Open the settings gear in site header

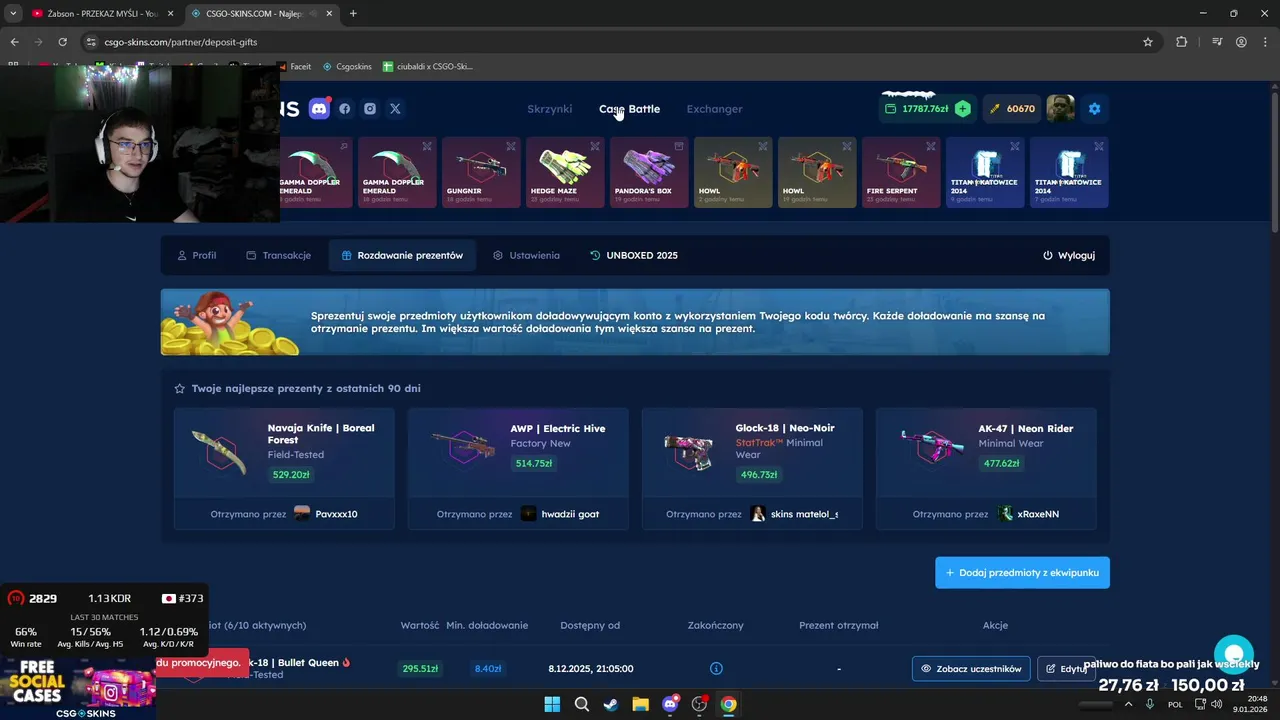pyautogui.click(x=1094, y=109)
